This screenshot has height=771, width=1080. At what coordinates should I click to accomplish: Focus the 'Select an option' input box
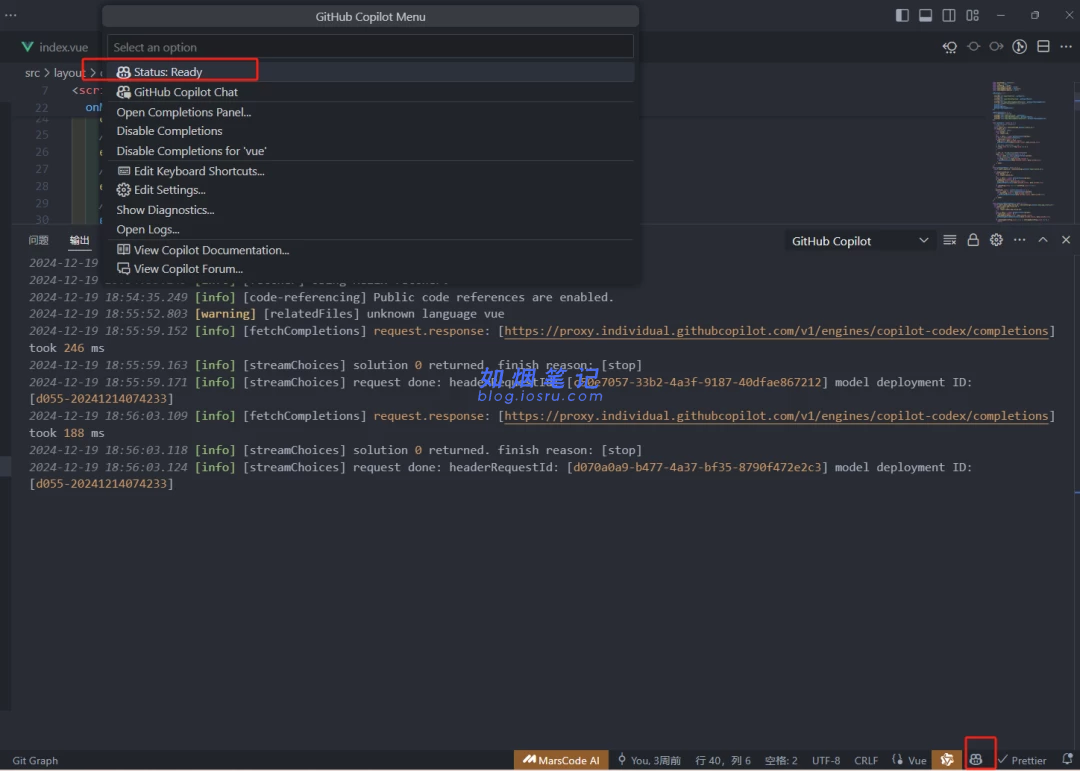coord(370,47)
